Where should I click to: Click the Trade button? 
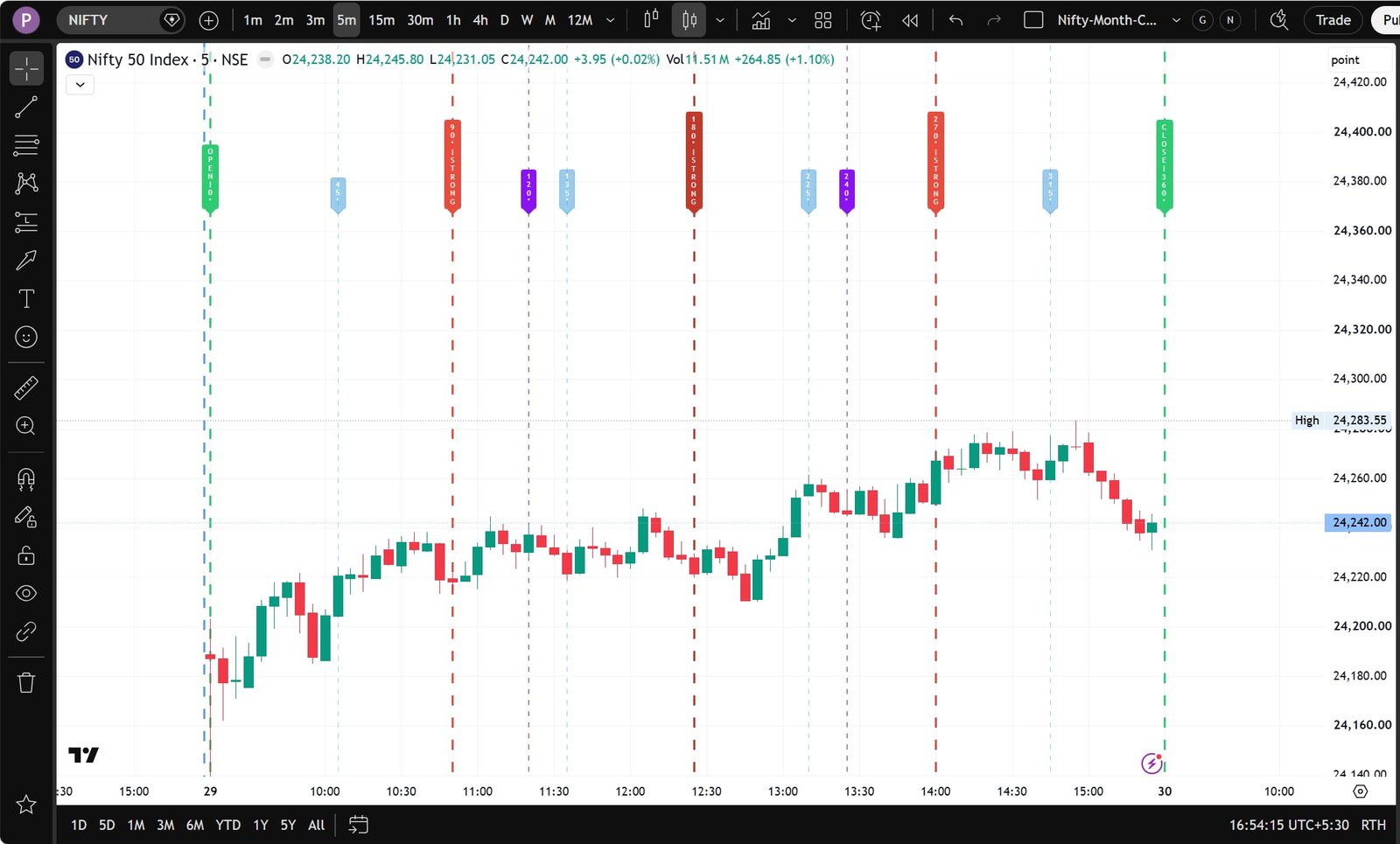1333,20
